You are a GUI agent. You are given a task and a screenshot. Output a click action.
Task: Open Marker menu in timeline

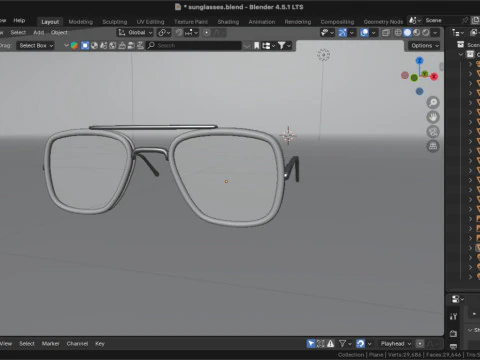pos(50,343)
